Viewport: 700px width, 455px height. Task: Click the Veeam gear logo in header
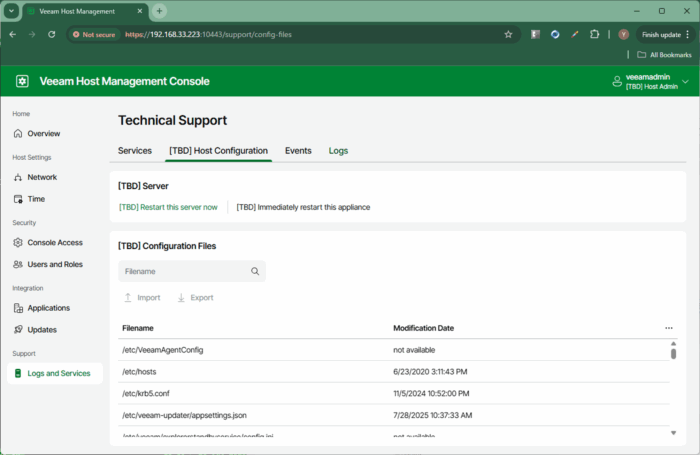click(22, 81)
